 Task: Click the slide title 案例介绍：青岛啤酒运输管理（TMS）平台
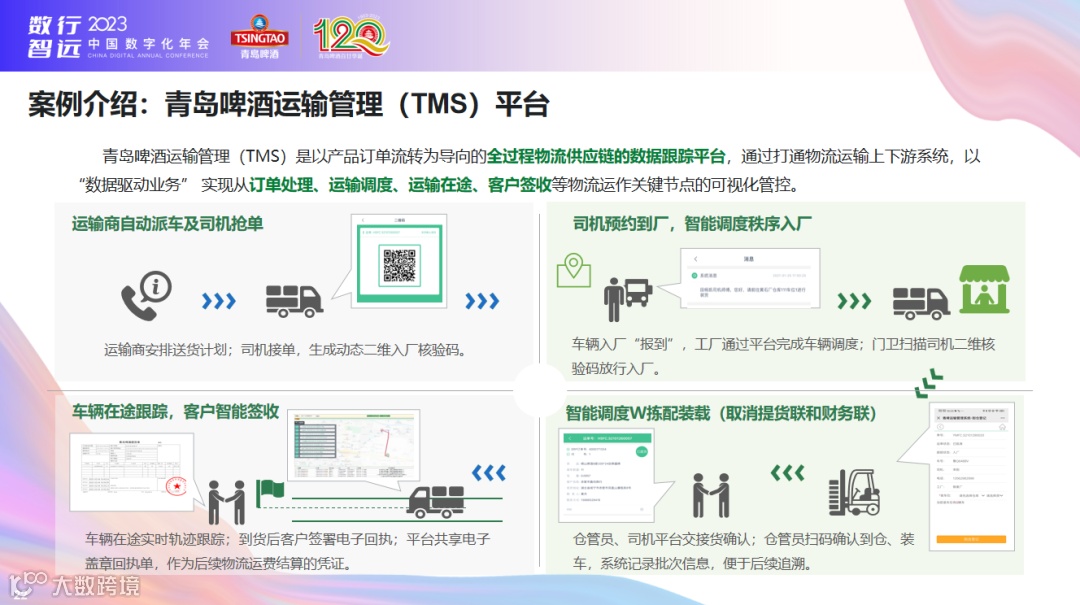pos(289,104)
